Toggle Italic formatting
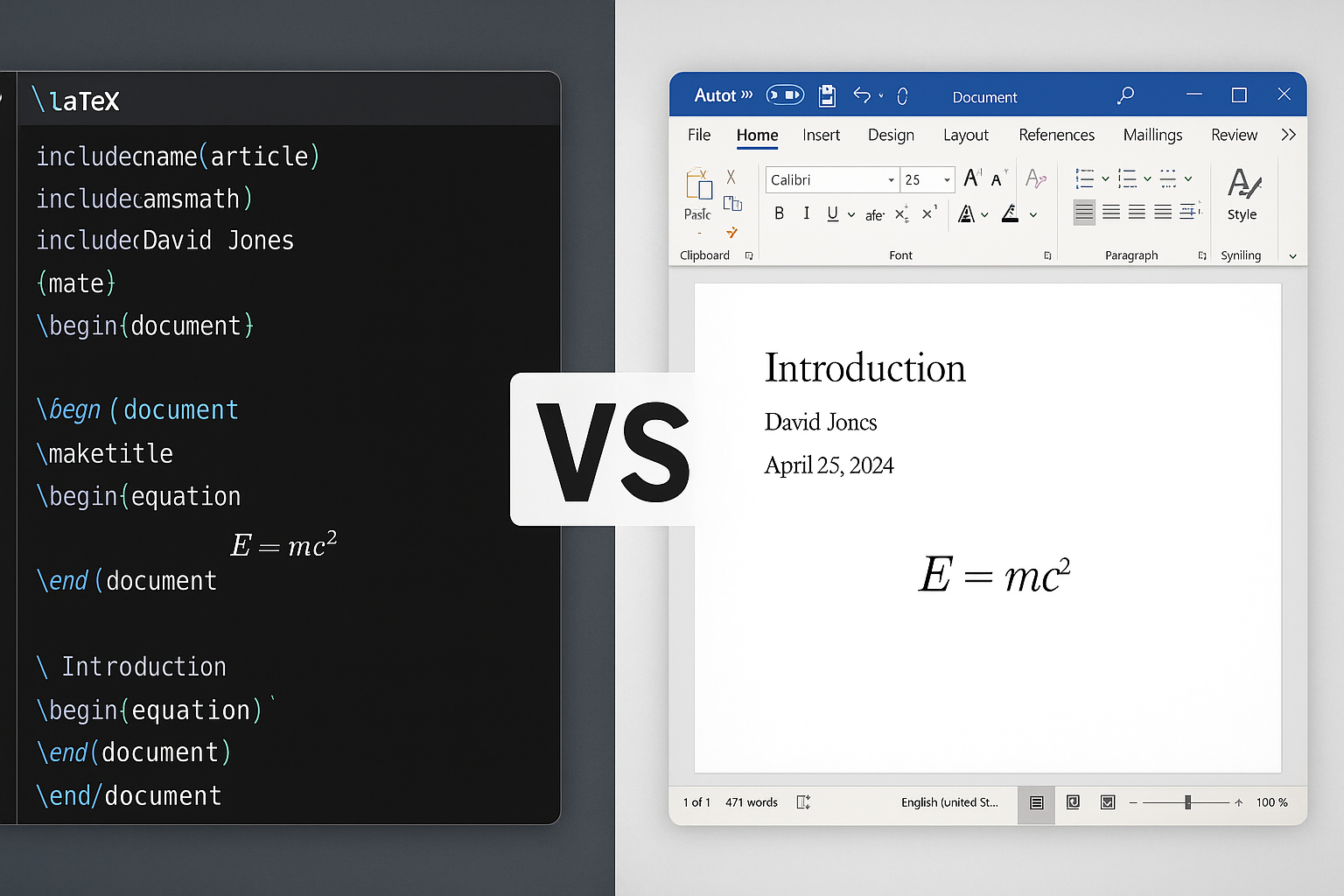 point(806,213)
